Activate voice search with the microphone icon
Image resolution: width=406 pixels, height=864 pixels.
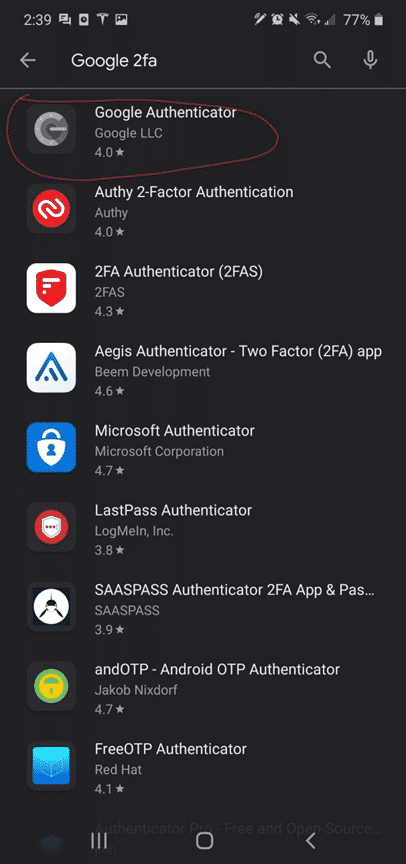pos(370,60)
